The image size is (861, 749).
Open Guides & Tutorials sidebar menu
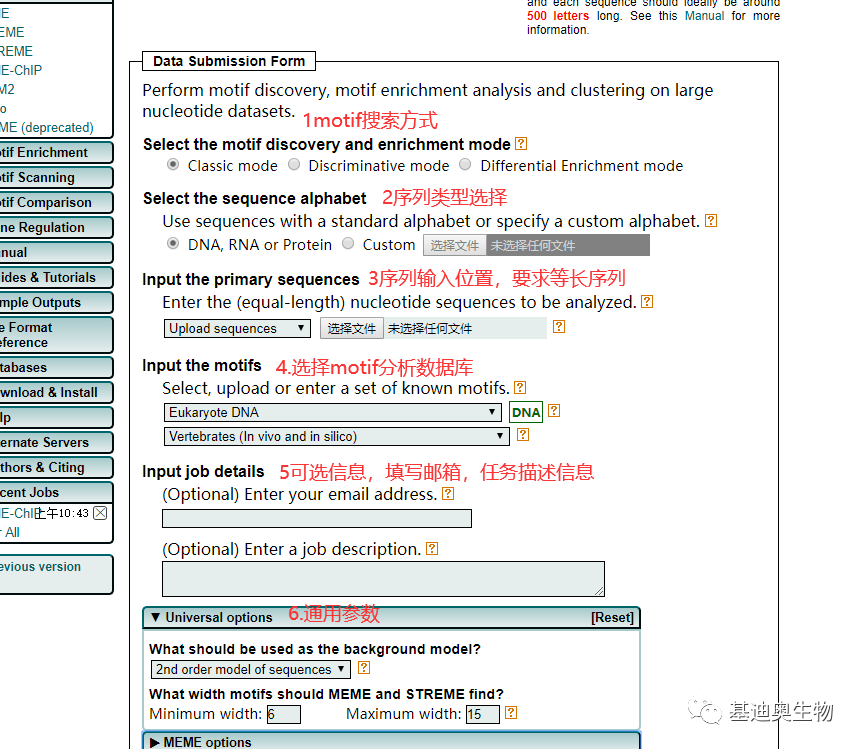coord(55,277)
